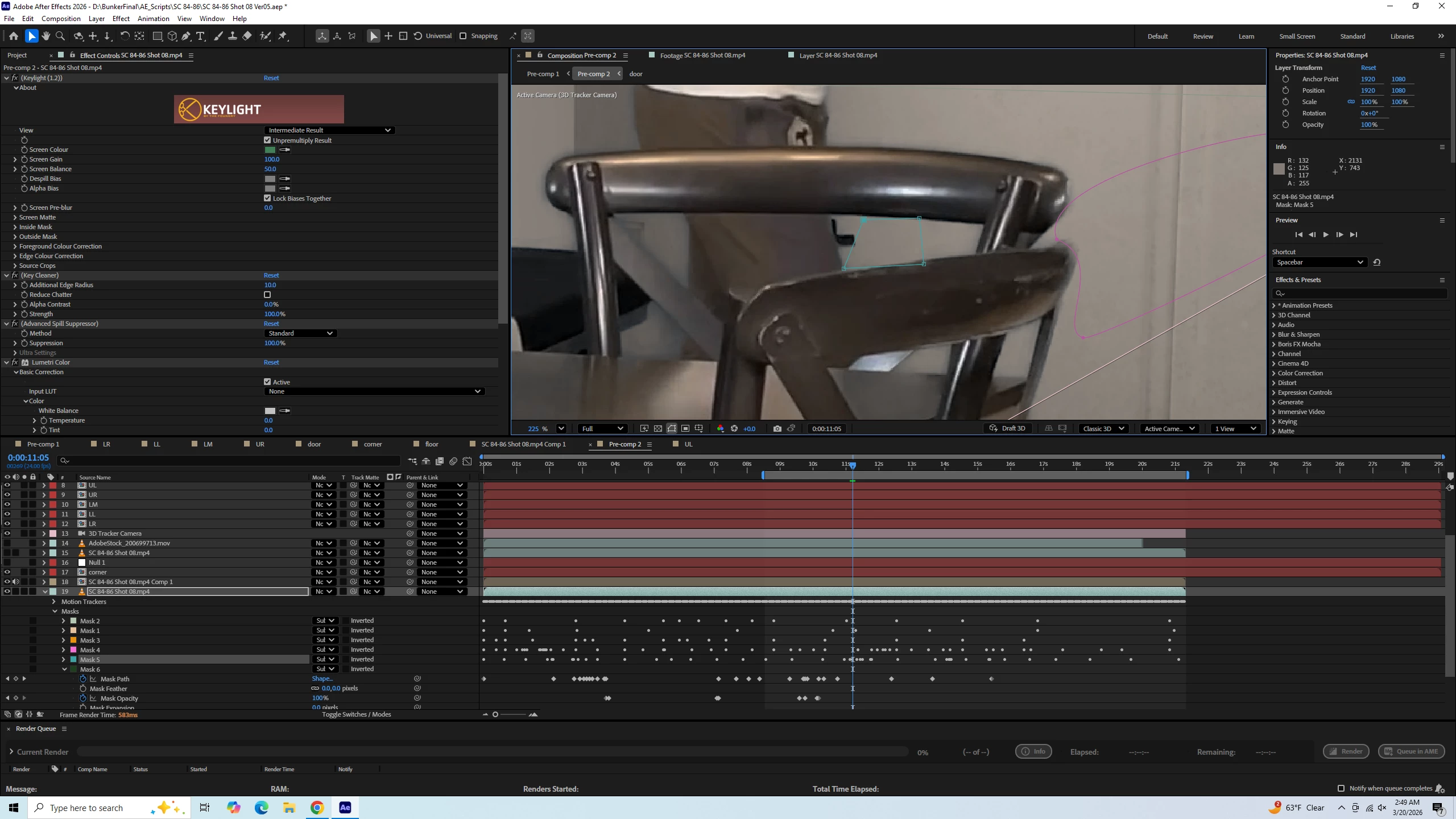Hide the corner layer eye toggle
Screen dimensions: 1456x819
[x=7, y=572]
